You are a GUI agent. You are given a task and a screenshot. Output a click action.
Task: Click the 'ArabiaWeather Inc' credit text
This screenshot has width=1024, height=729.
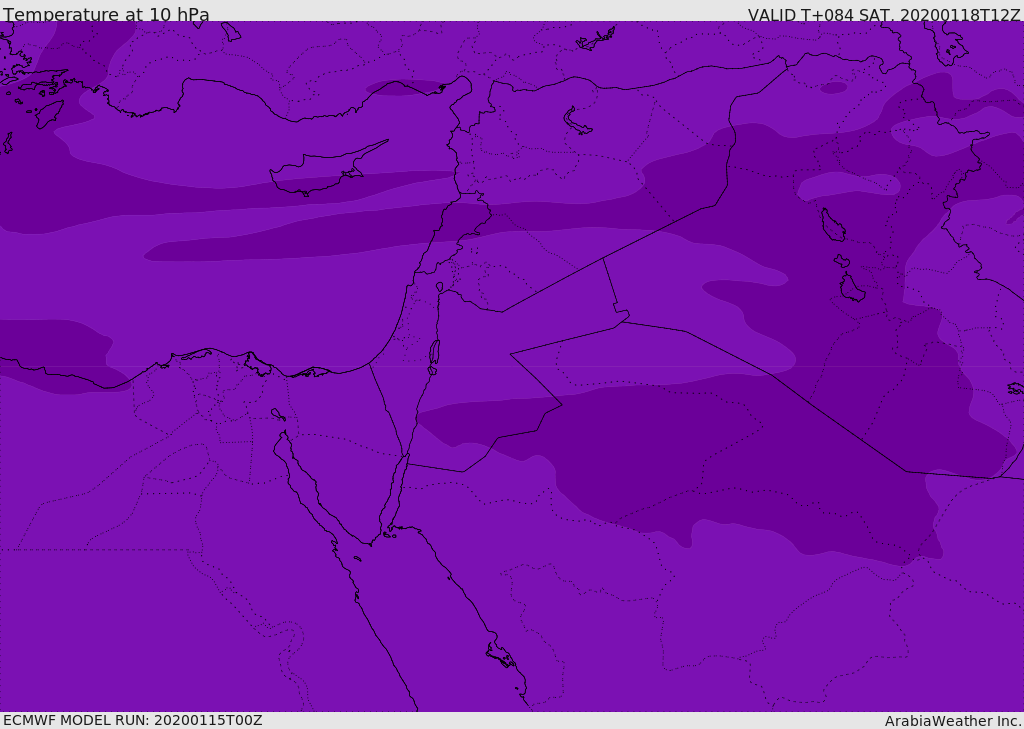pos(952,721)
